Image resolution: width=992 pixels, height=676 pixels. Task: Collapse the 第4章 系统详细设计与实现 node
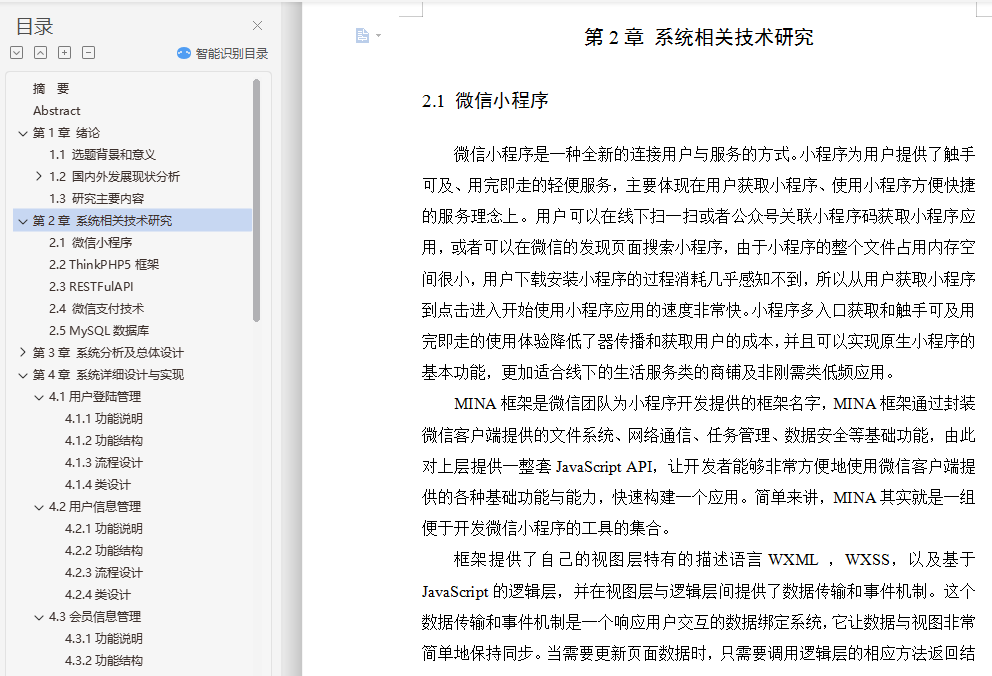(23, 374)
